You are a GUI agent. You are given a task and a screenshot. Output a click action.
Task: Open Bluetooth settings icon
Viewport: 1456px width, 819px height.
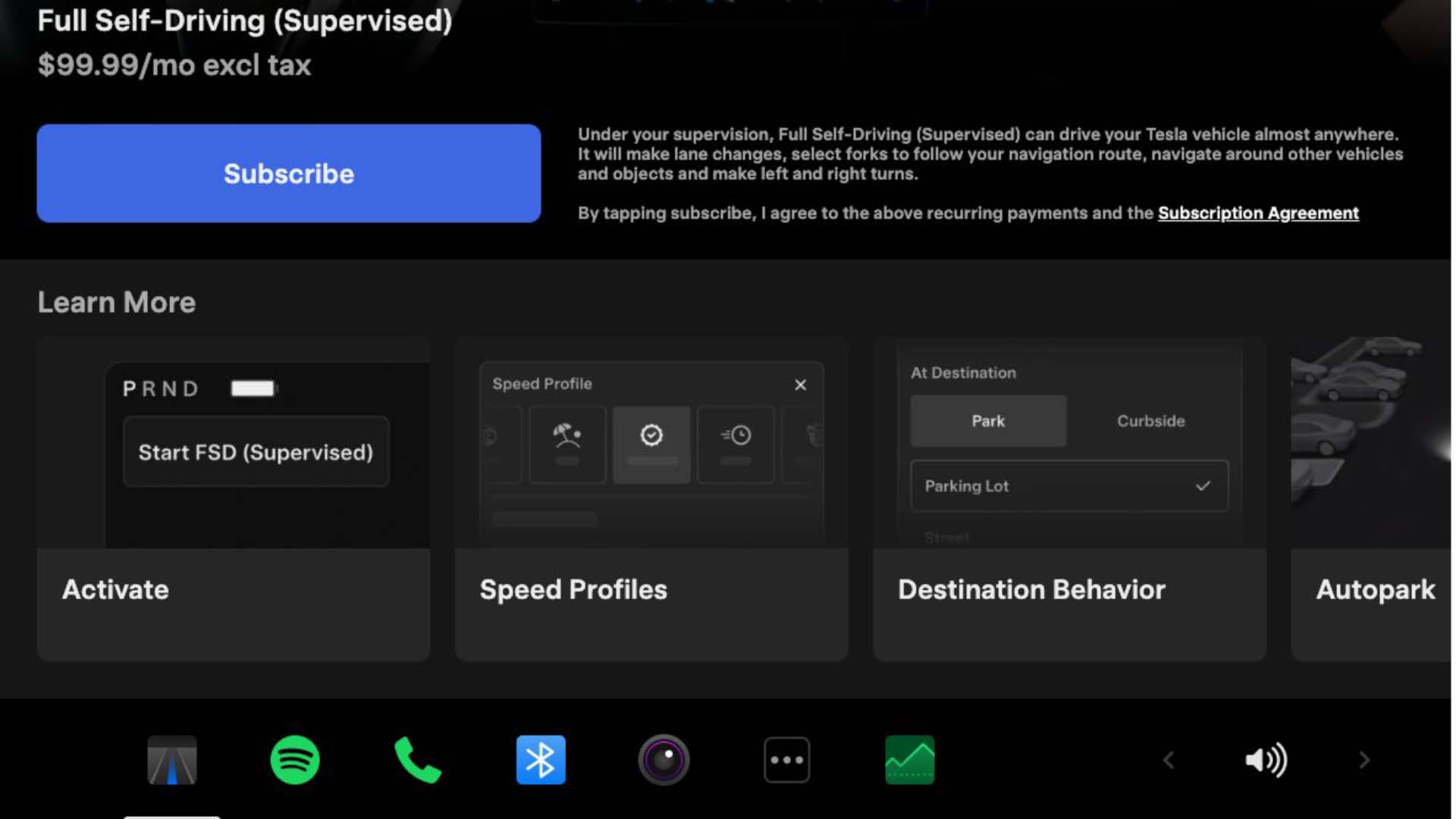coord(540,759)
